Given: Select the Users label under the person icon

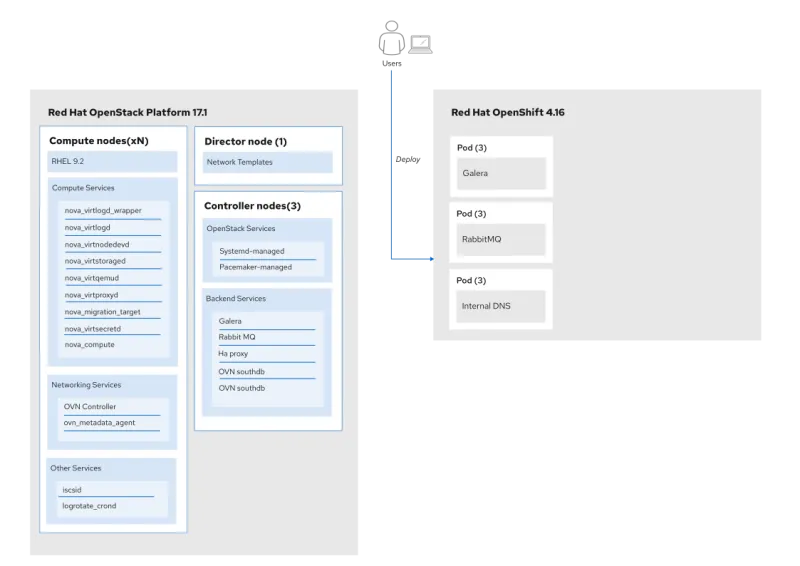Looking at the screenshot, I should click(x=392, y=63).
